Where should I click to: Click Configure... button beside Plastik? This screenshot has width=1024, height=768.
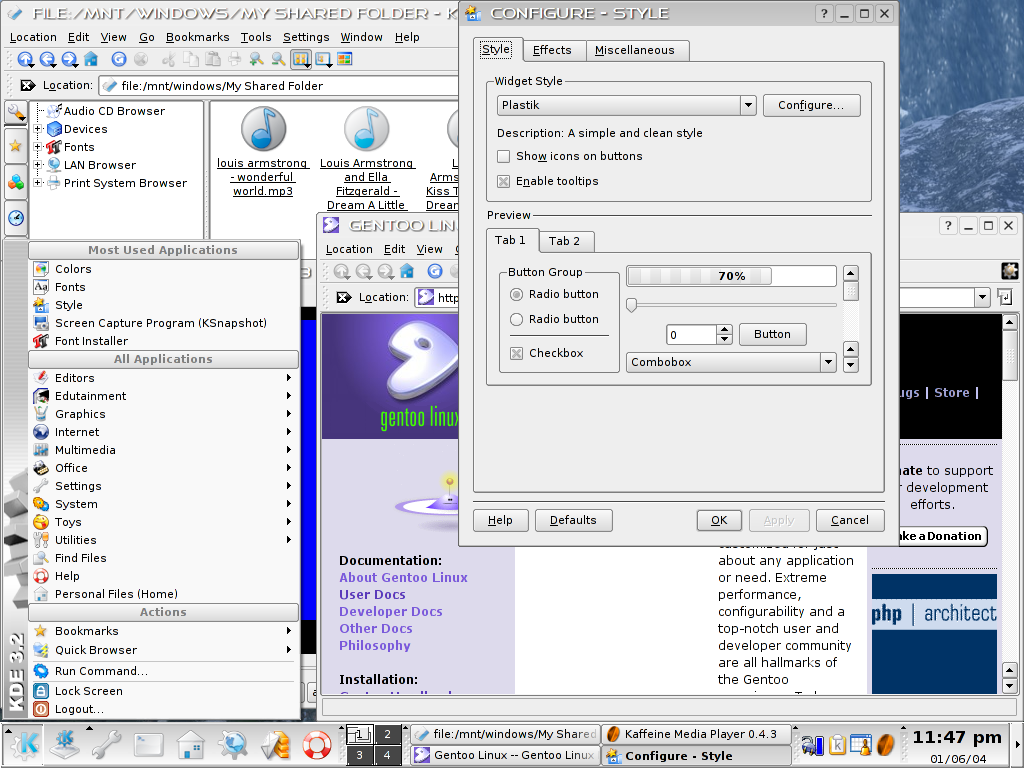pos(811,105)
